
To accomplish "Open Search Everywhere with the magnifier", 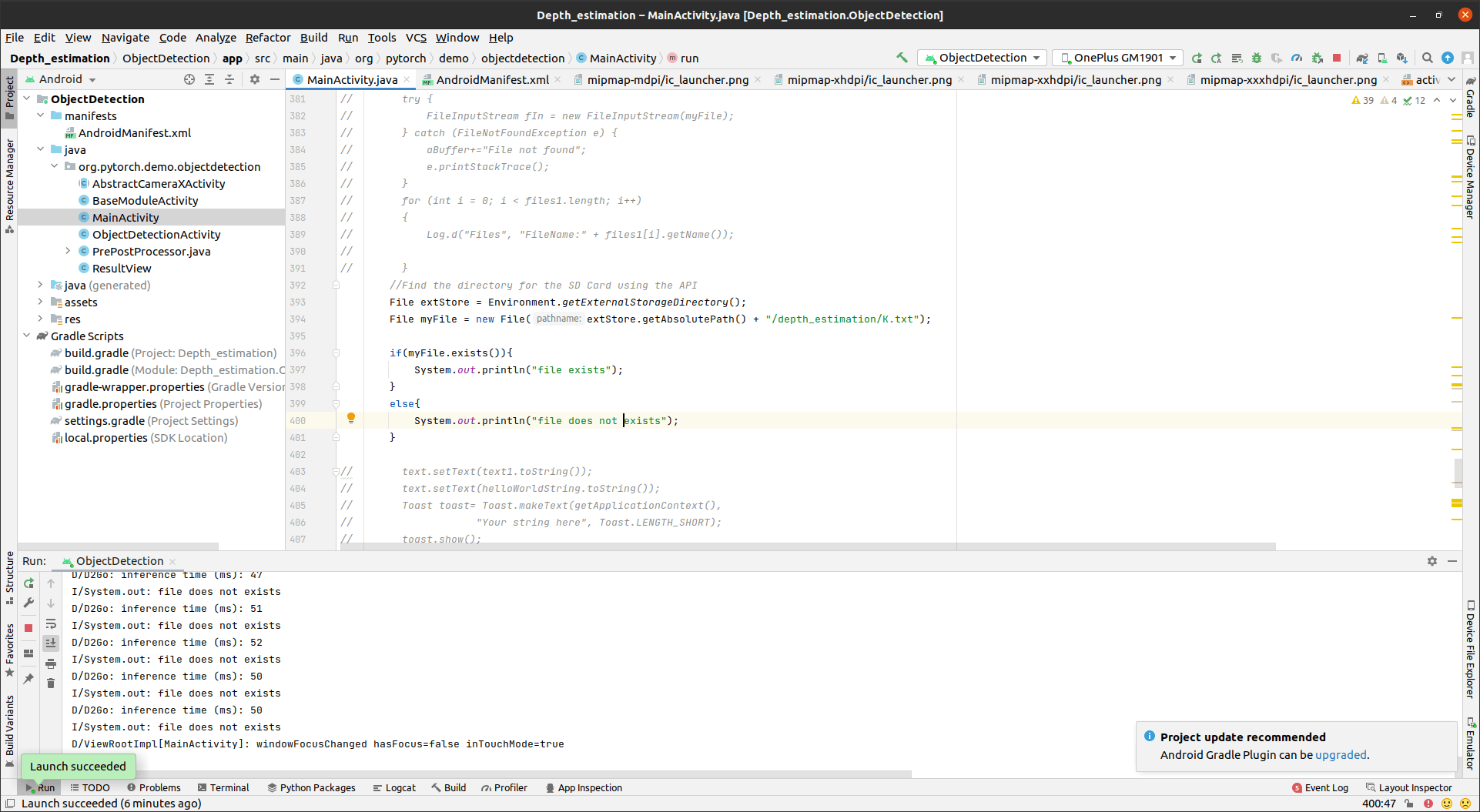I will point(1427,58).
